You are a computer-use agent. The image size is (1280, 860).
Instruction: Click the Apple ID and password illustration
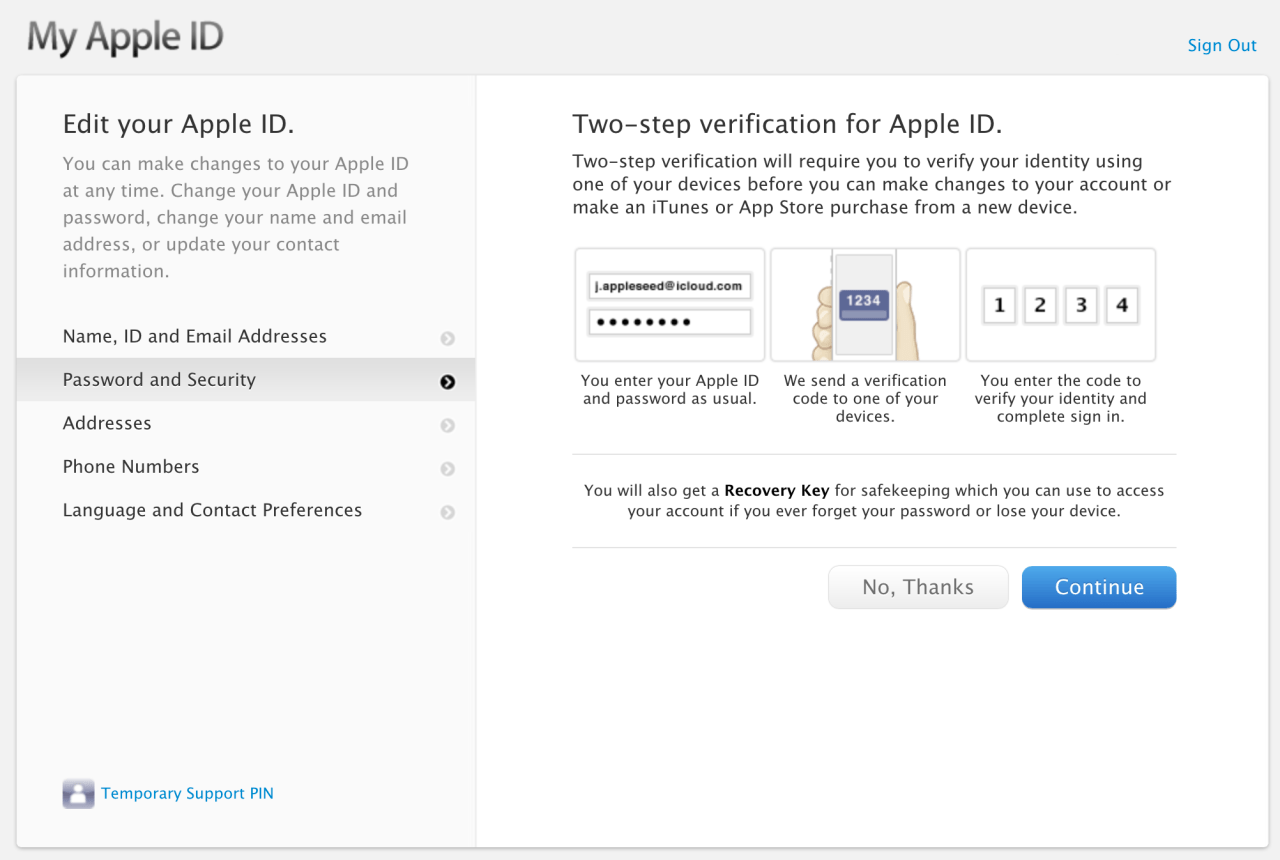pos(670,305)
